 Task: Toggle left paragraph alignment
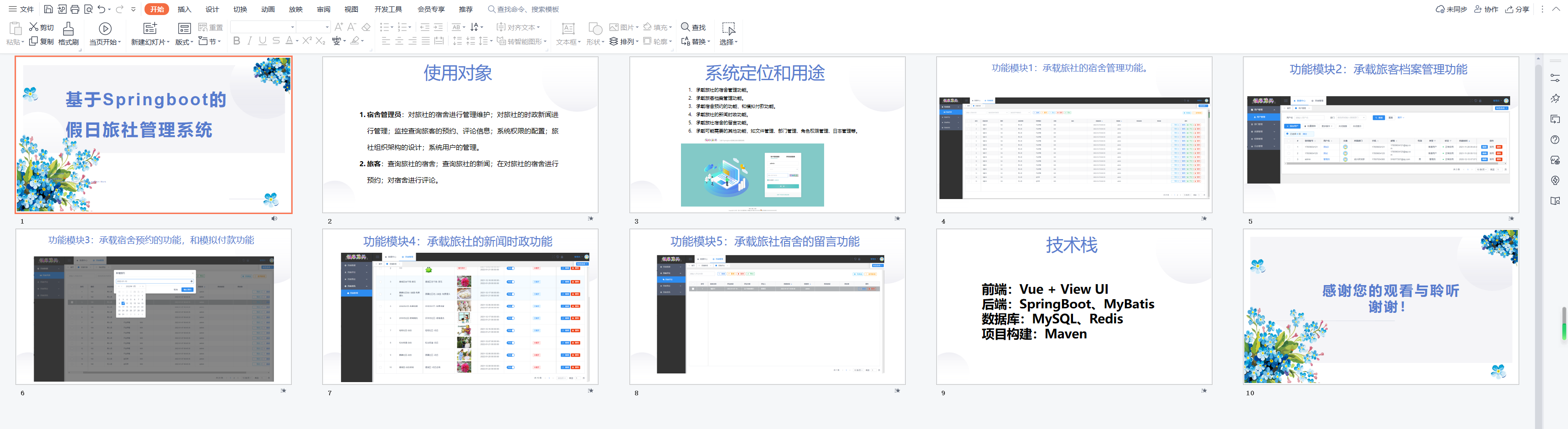(x=386, y=41)
